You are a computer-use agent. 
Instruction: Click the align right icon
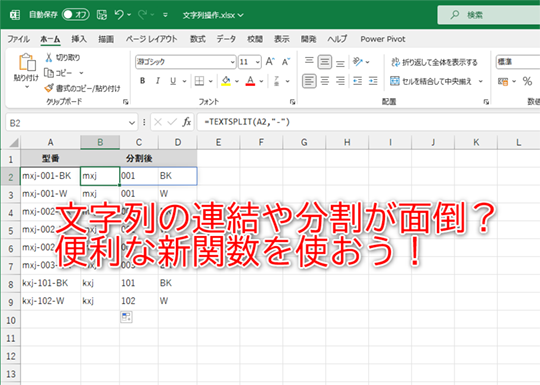point(340,81)
